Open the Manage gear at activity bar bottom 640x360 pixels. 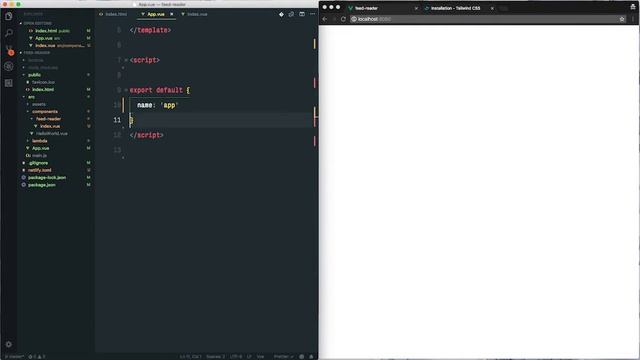[9, 344]
